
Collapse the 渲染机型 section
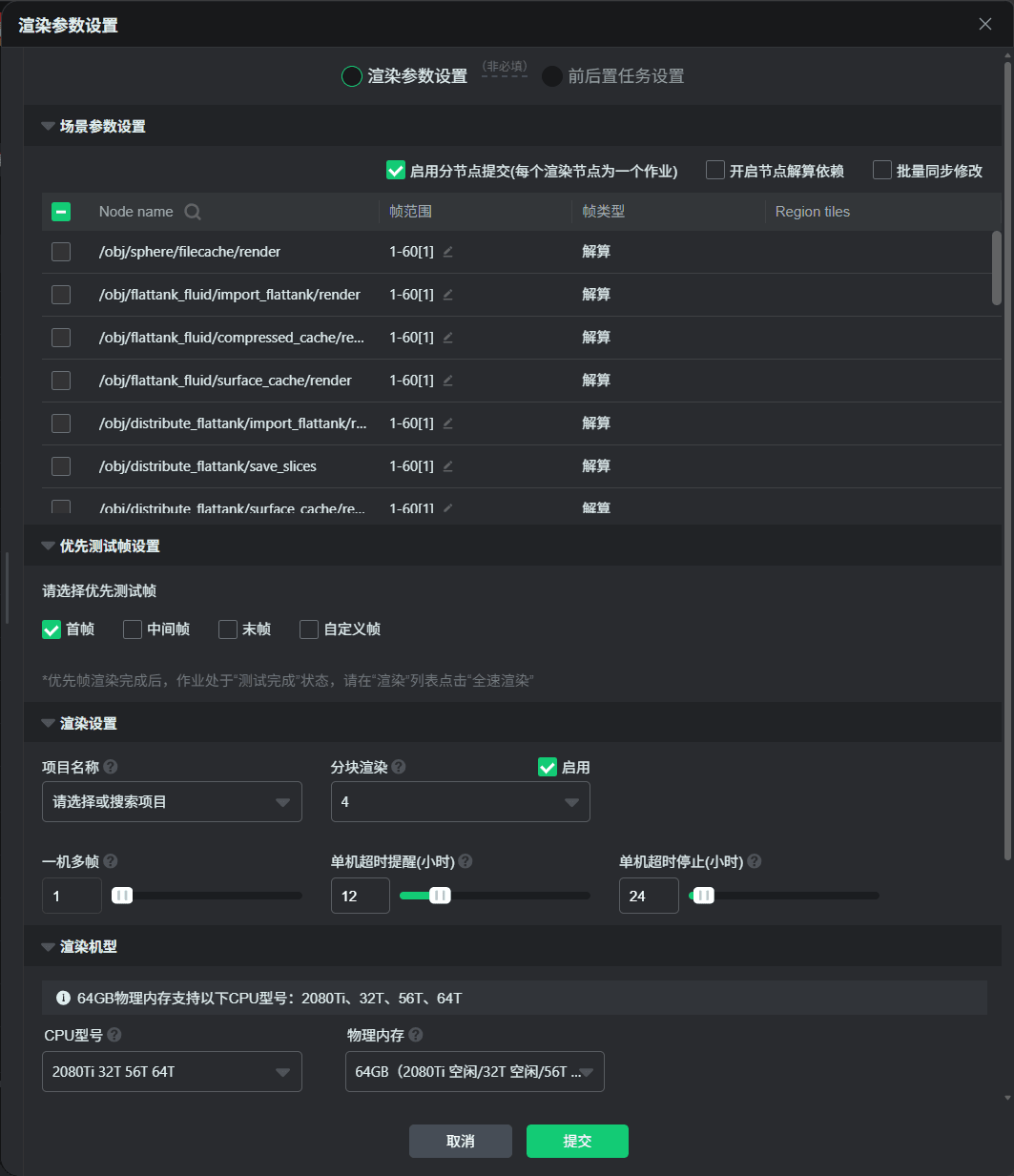tap(48, 946)
